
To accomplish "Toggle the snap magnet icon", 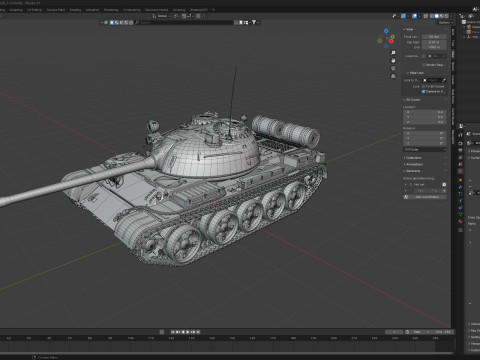I will tap(184, 16).
